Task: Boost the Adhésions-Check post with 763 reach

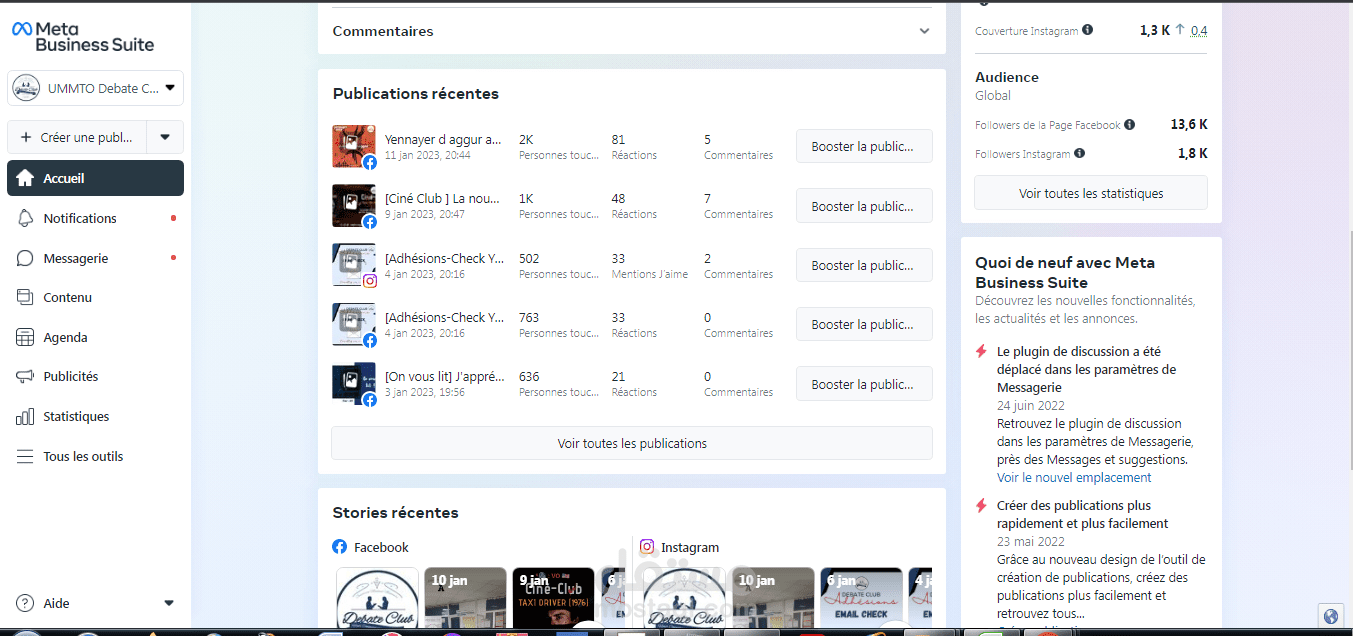Action: [x=864, y=324]
